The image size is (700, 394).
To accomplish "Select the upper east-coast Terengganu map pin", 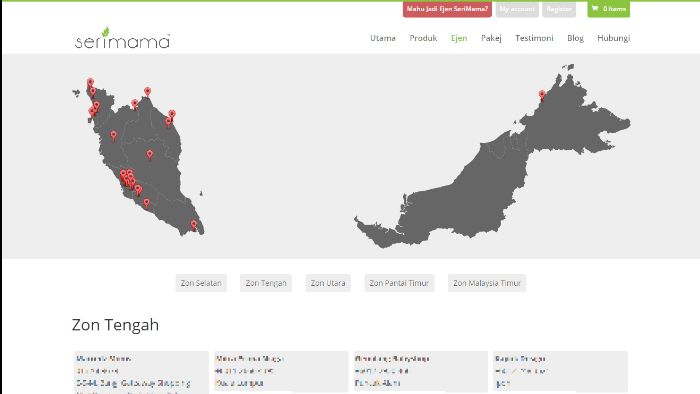I will [172, 115].
